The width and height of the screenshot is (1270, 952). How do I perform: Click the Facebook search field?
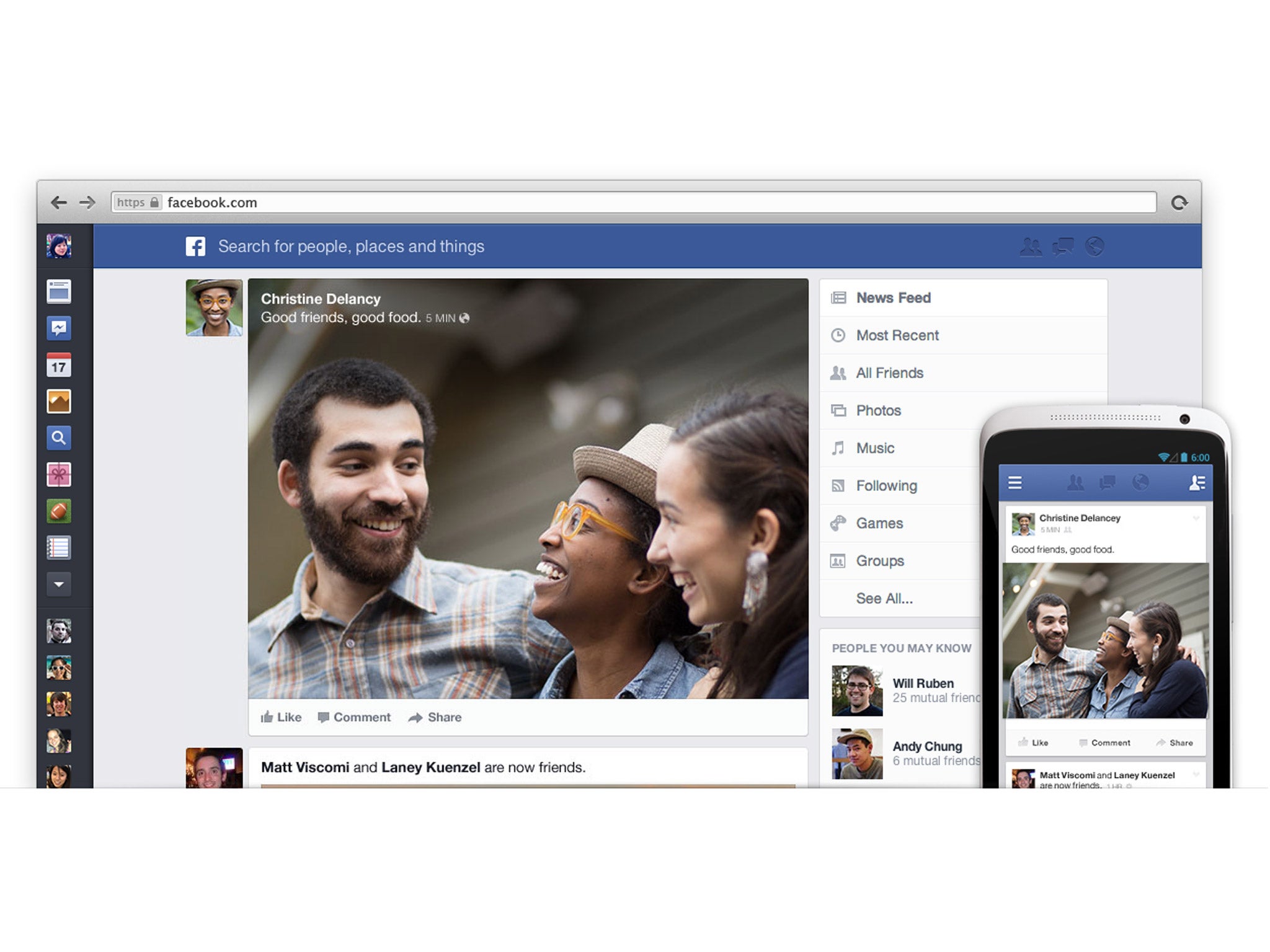point(351,247)
